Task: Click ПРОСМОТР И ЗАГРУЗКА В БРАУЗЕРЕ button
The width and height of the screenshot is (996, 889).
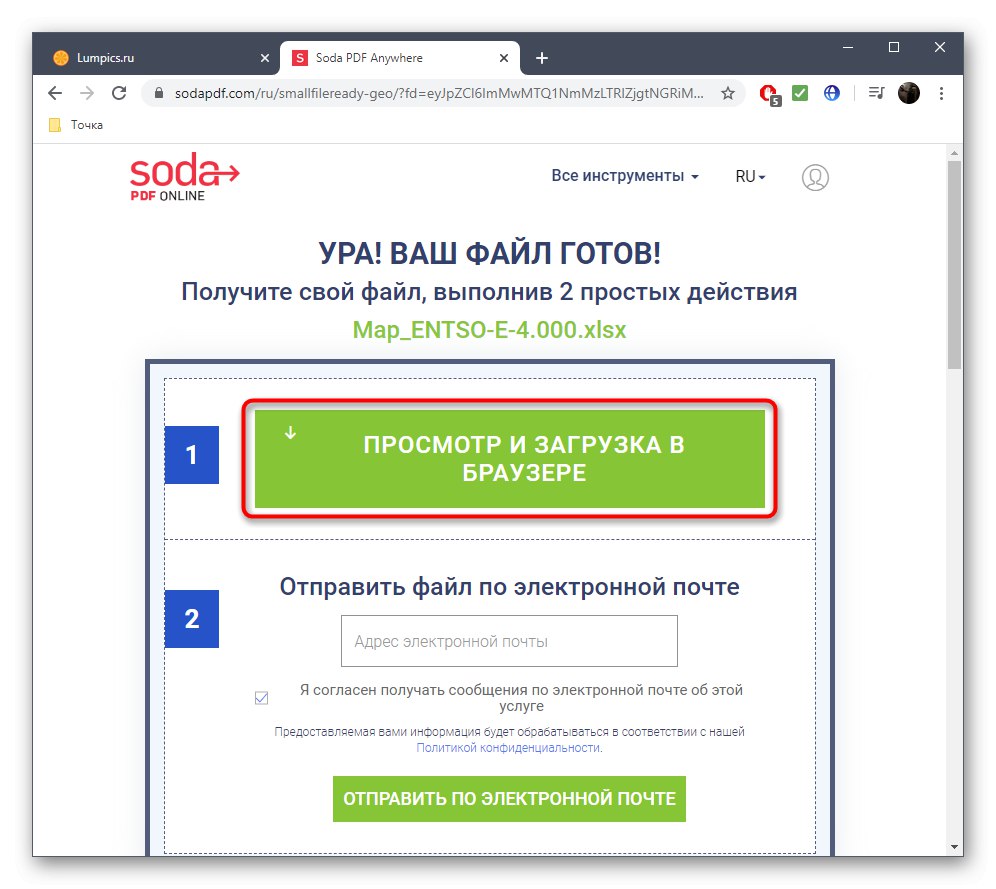Action: coord(508,458)
